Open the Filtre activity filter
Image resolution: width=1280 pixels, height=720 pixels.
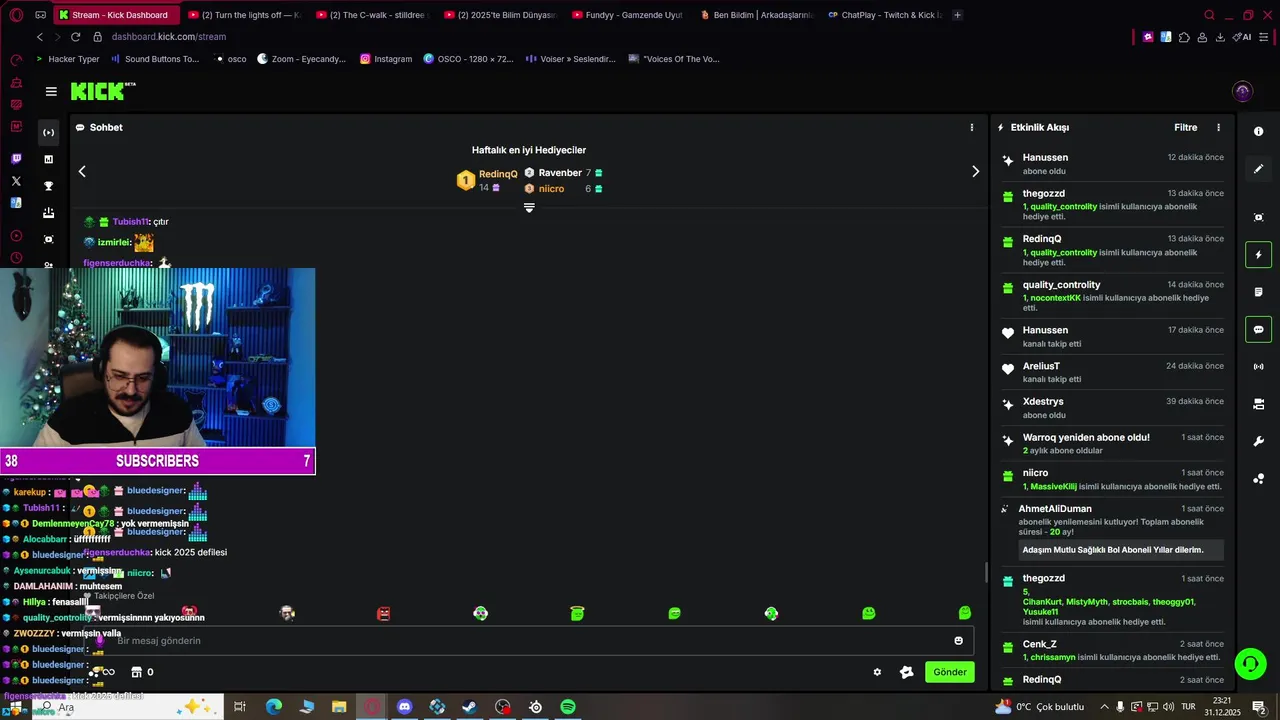pos(1185,127)
